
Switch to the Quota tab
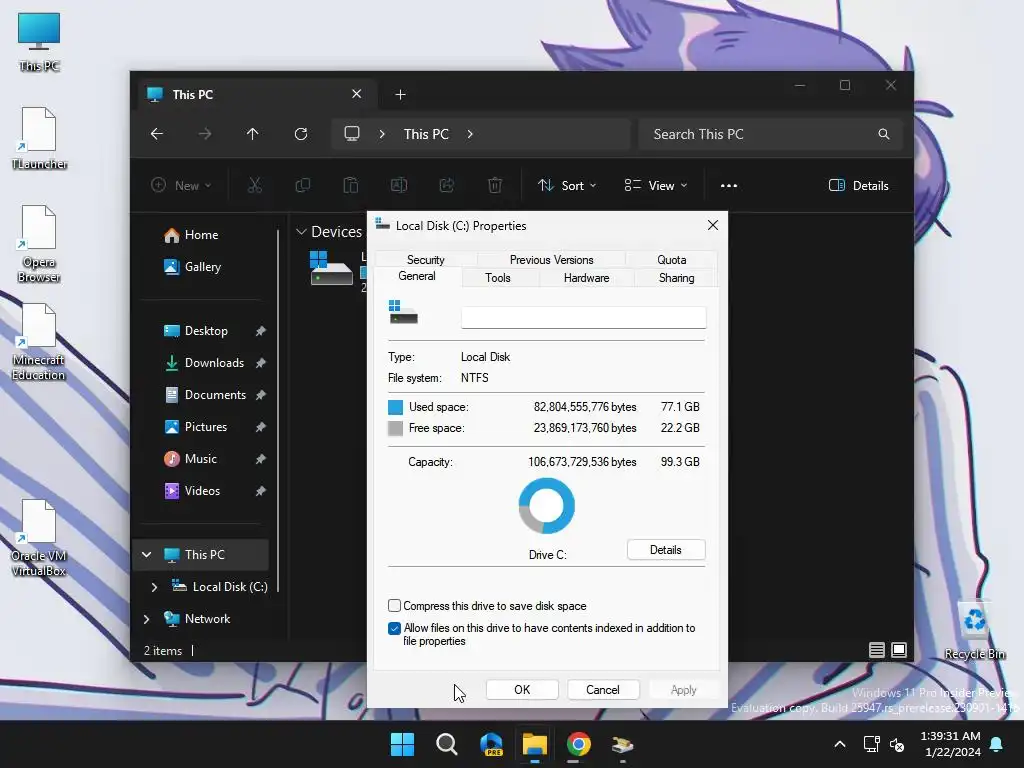point(671,259)
